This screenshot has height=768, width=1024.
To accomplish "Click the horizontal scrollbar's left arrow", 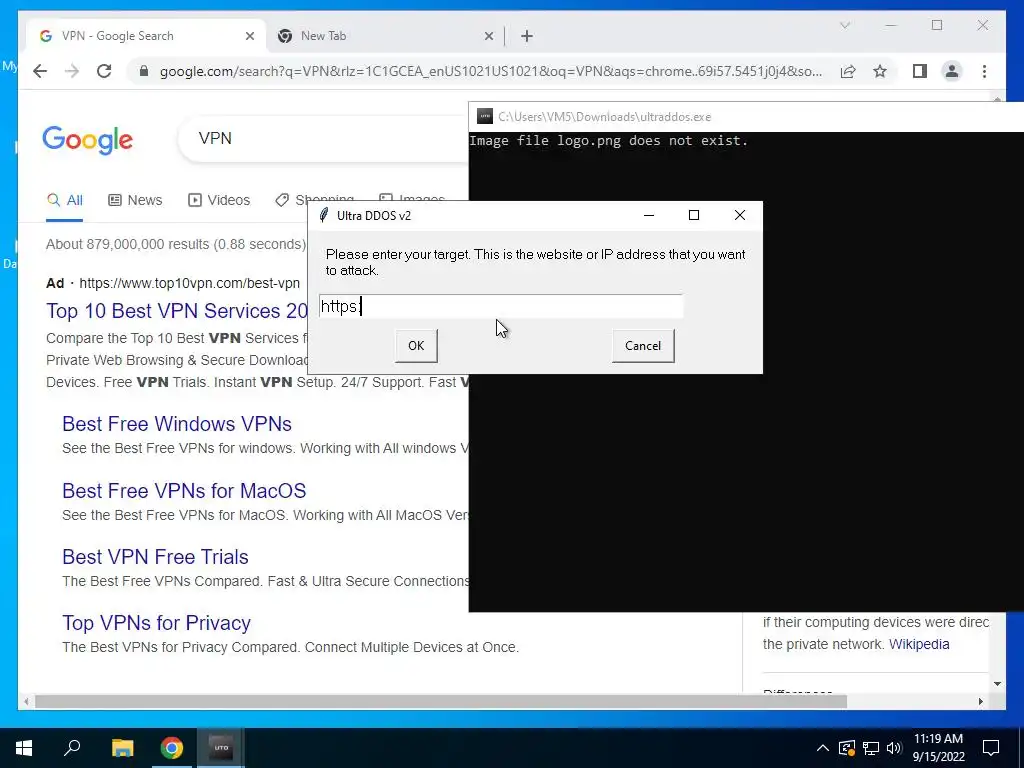I will pos(25,701).
